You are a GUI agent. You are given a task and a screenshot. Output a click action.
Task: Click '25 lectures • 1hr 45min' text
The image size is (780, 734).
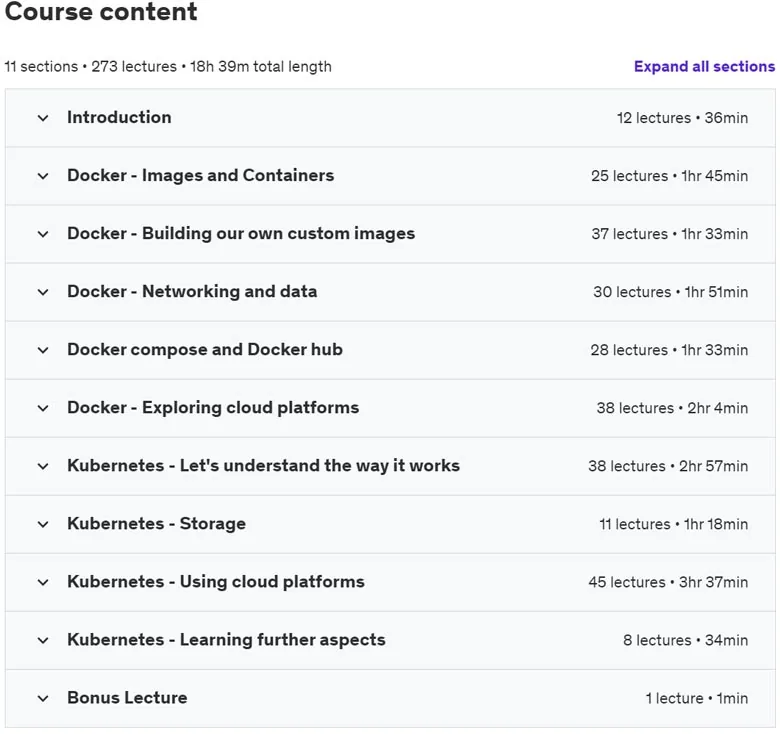pos(670,176)
